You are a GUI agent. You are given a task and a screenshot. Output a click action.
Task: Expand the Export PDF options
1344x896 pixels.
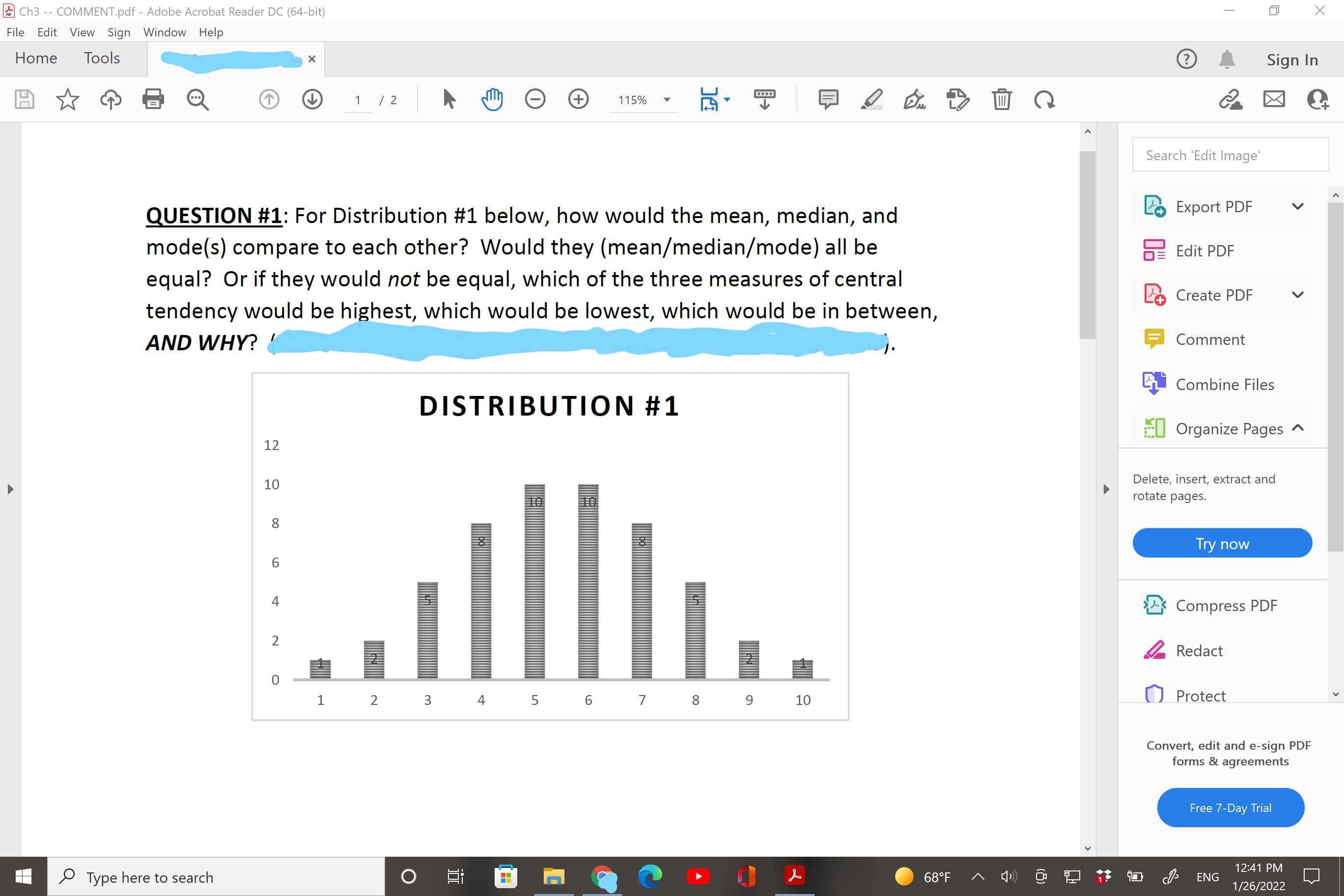click(x=1298, y=206)
